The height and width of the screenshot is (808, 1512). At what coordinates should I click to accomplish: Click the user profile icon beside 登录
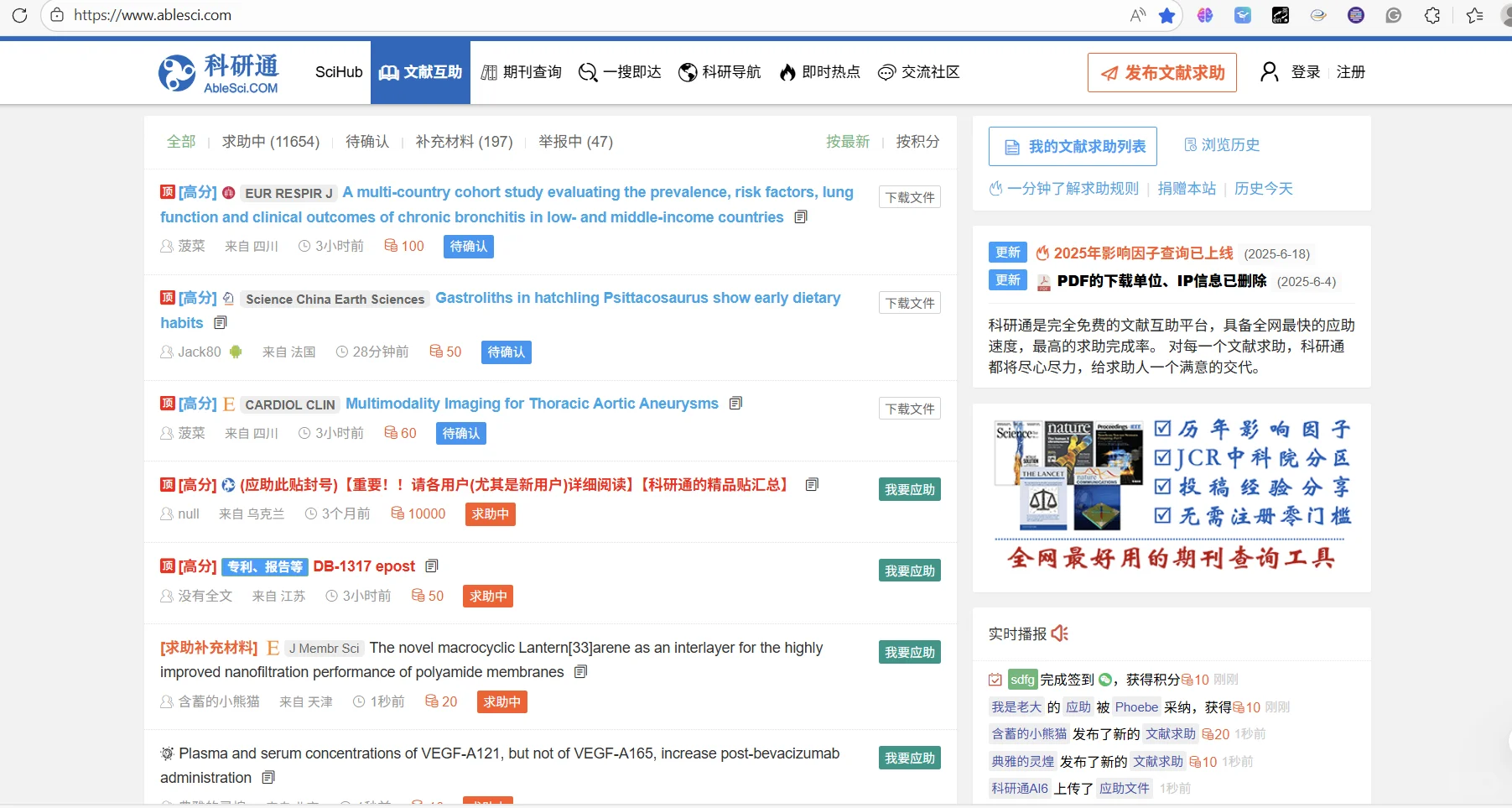click(x=1270, y=72)
